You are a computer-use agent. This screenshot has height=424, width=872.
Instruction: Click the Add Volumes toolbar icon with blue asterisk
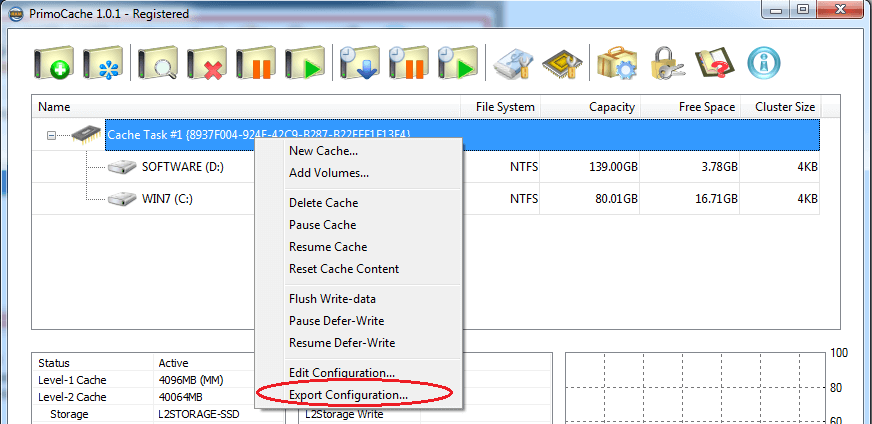point(102,62)
